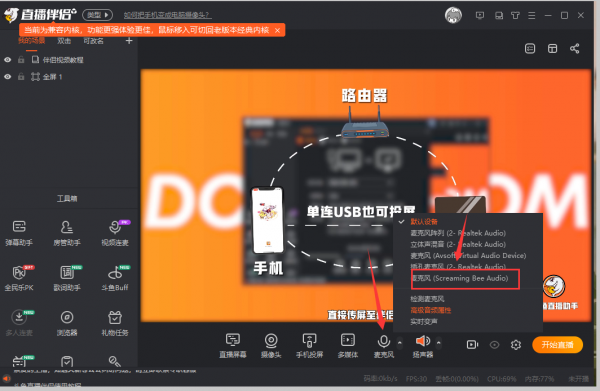Open the 类型 type dropdown in the title bar
This screenshot has width=600, height=391.
tap(98, 15)
